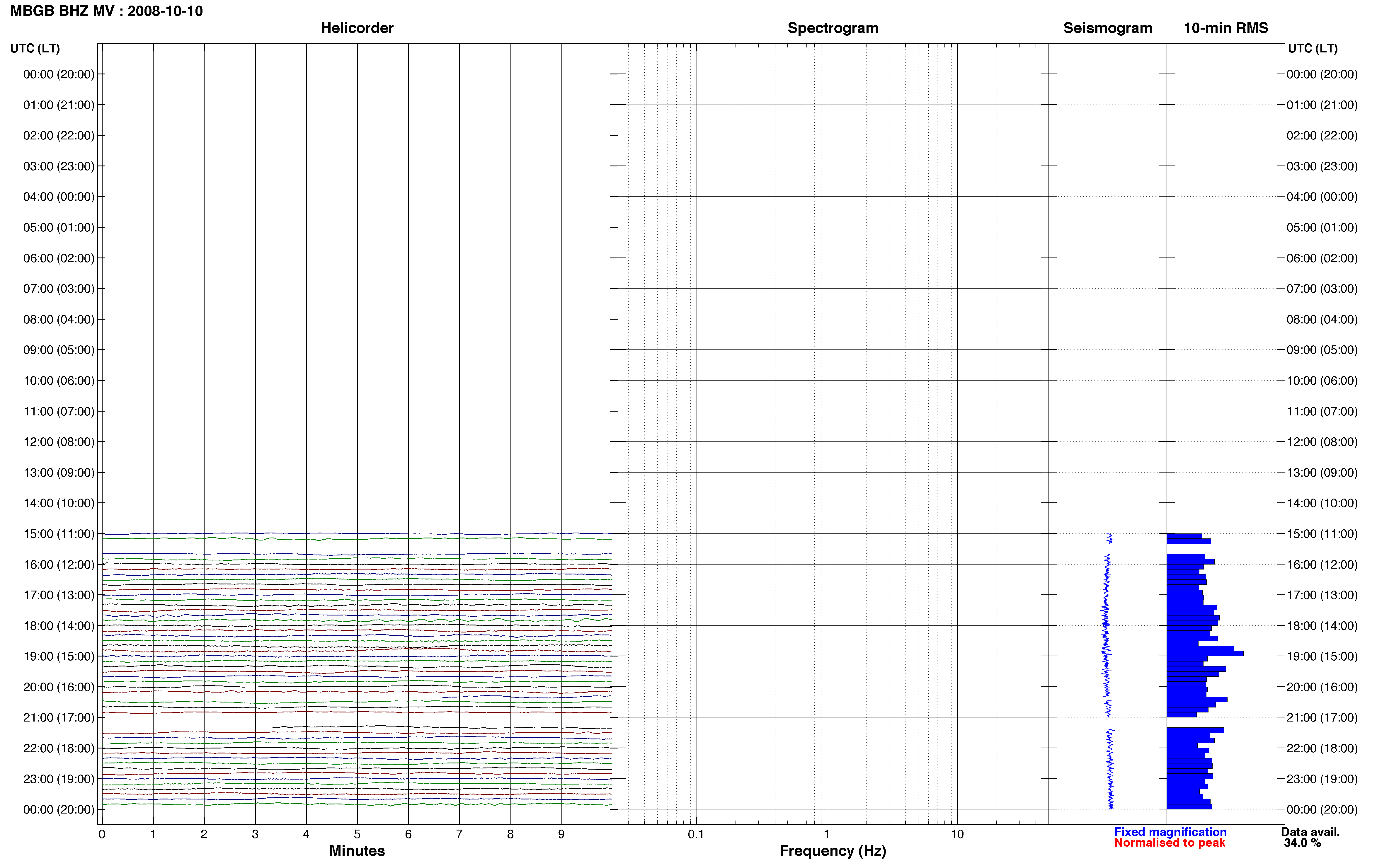The width and height of the screenshot is (1389, 868).
Task: Click the 10 tick on the frequency axis
Action: [957, 834]
